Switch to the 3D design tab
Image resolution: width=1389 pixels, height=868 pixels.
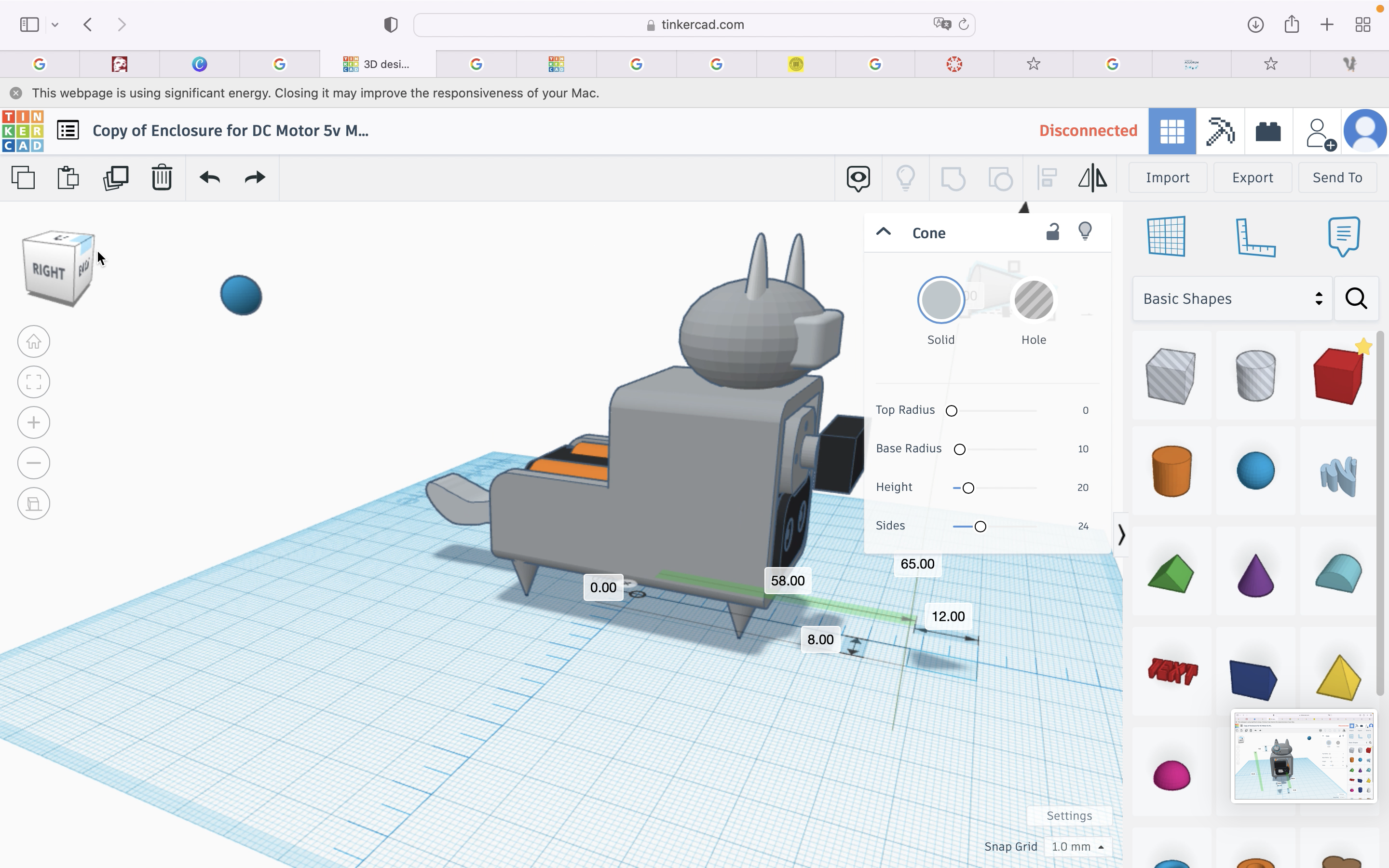[x=378, y=64]
